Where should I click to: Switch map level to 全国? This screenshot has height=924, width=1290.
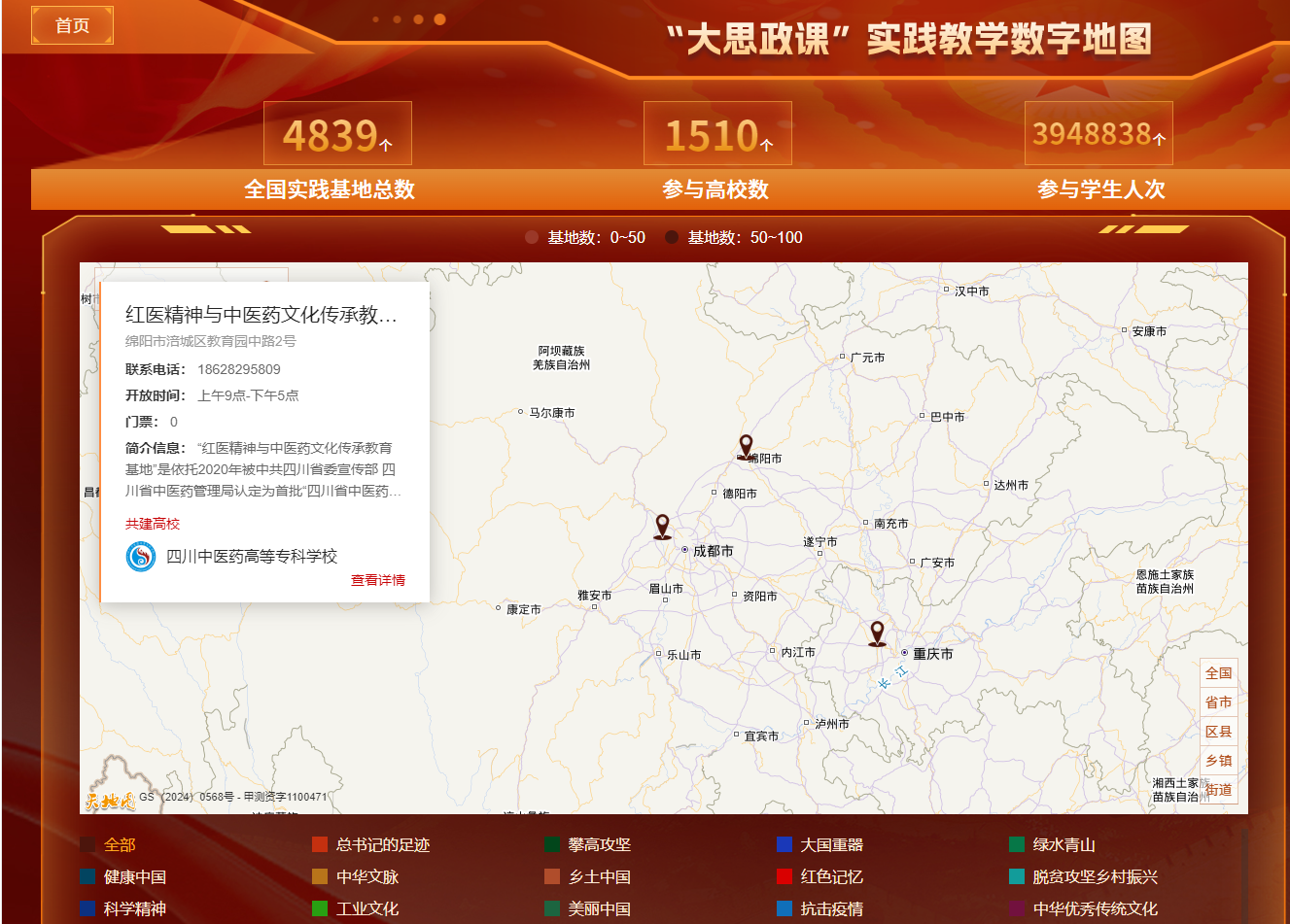click(x=1218, y=673)
